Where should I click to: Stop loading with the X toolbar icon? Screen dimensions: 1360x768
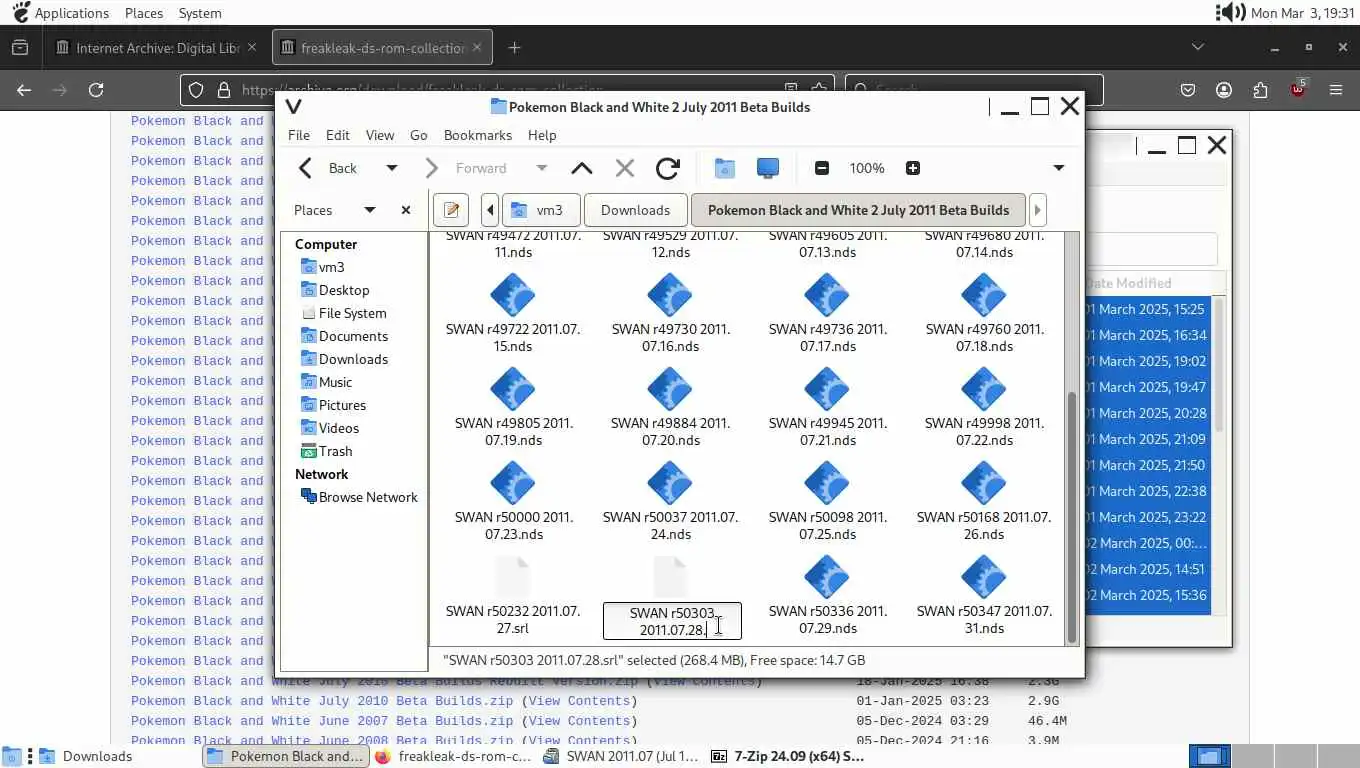(625, 168)
